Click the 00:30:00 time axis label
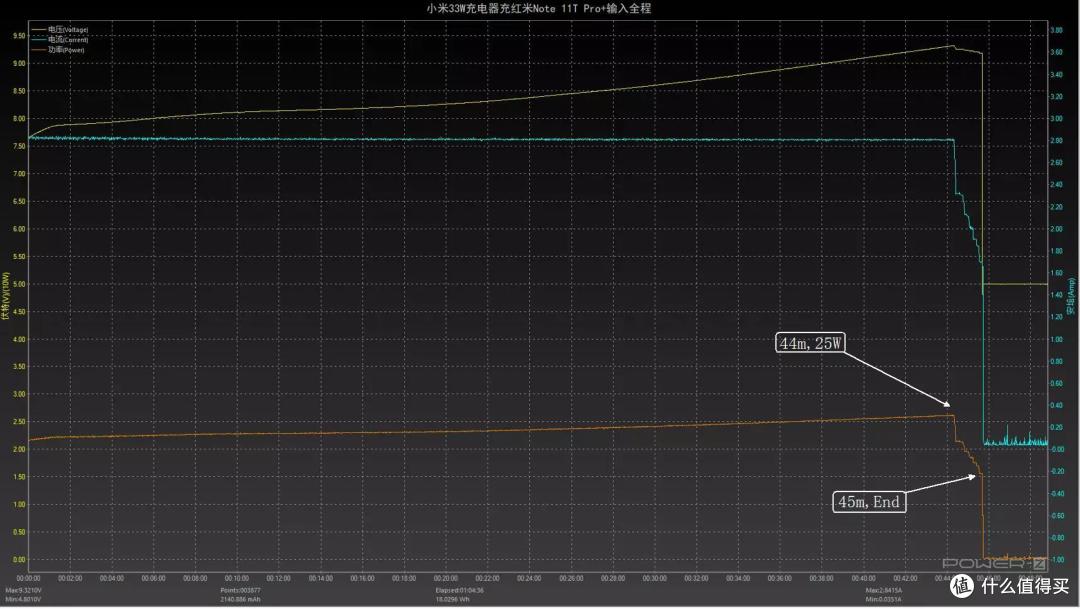Image resolution: width=1080 pixels, height=609 pixels. (654, 579)
